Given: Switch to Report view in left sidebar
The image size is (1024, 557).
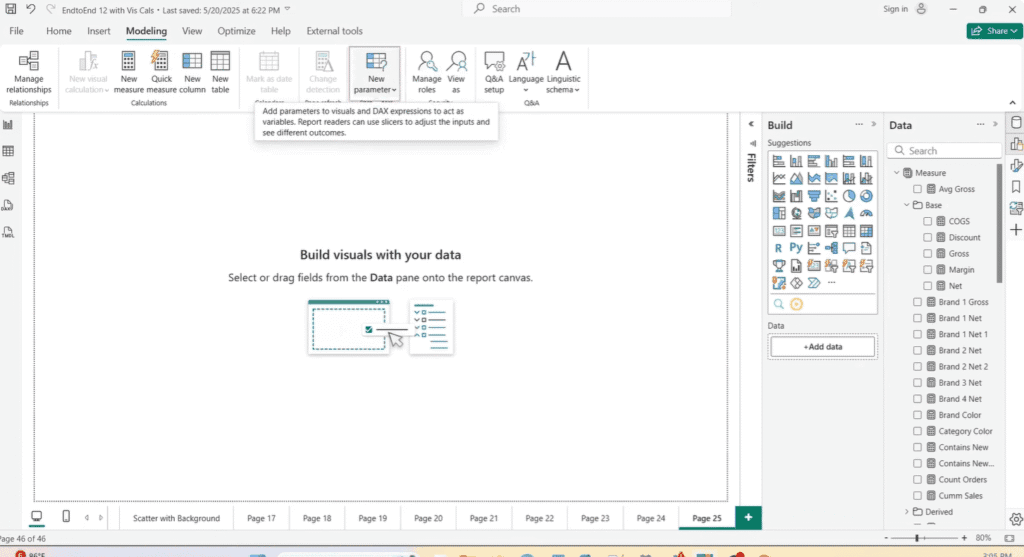Looking at the screenshot, I should pyautogui.click(x=8, y=125).
